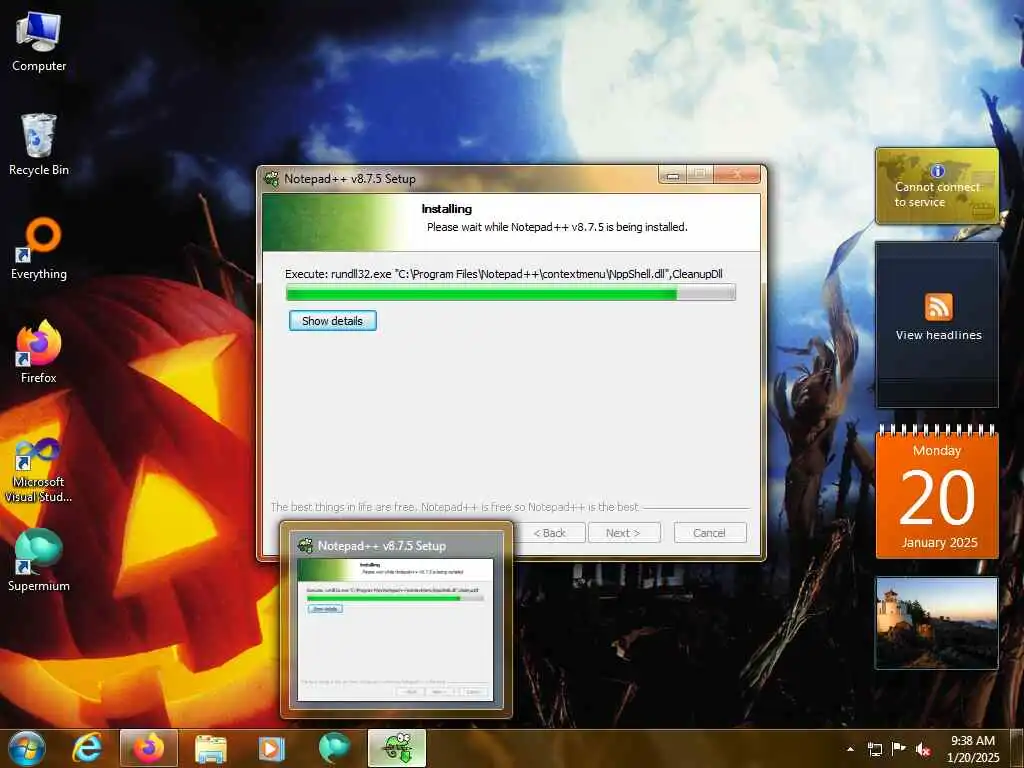Launch Firefox from the desktop shortcut
Screen dimensions: 1024x768
[39, 352]
